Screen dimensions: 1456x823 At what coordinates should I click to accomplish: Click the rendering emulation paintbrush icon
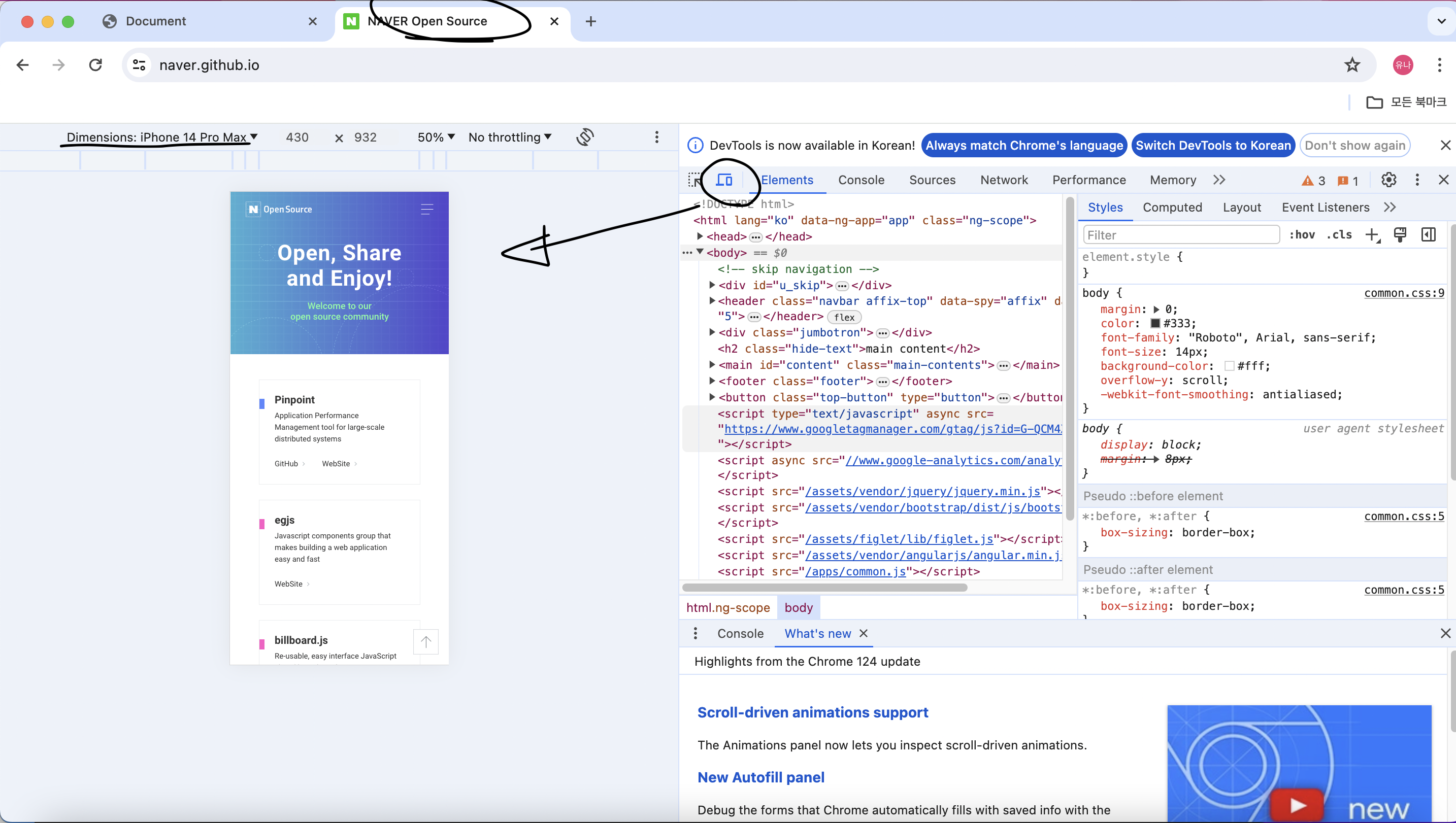tap(1401, 234)
